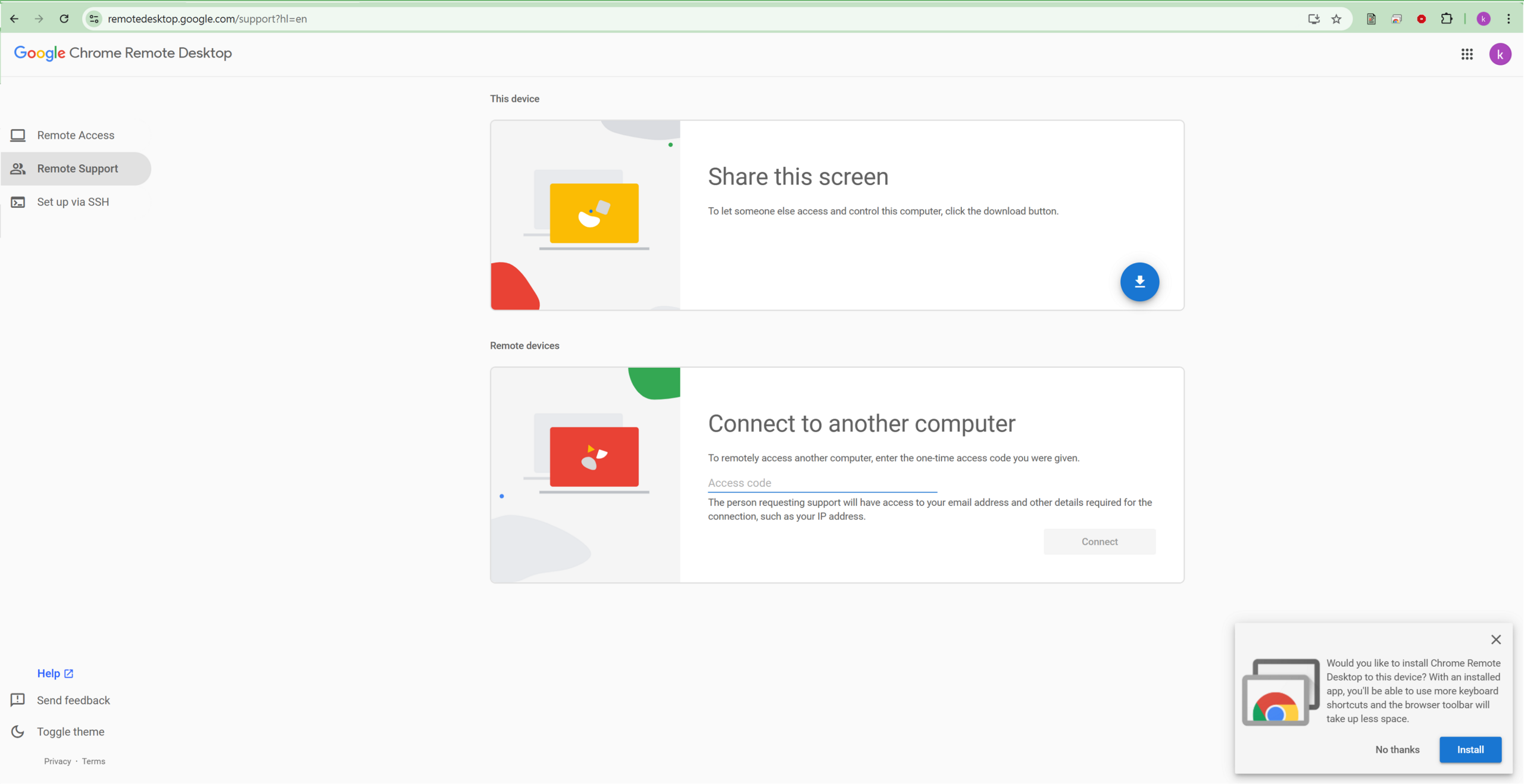Toggle theme between light and dark
This screenshot has height=784, width=1524.
(x=71, y=732)
